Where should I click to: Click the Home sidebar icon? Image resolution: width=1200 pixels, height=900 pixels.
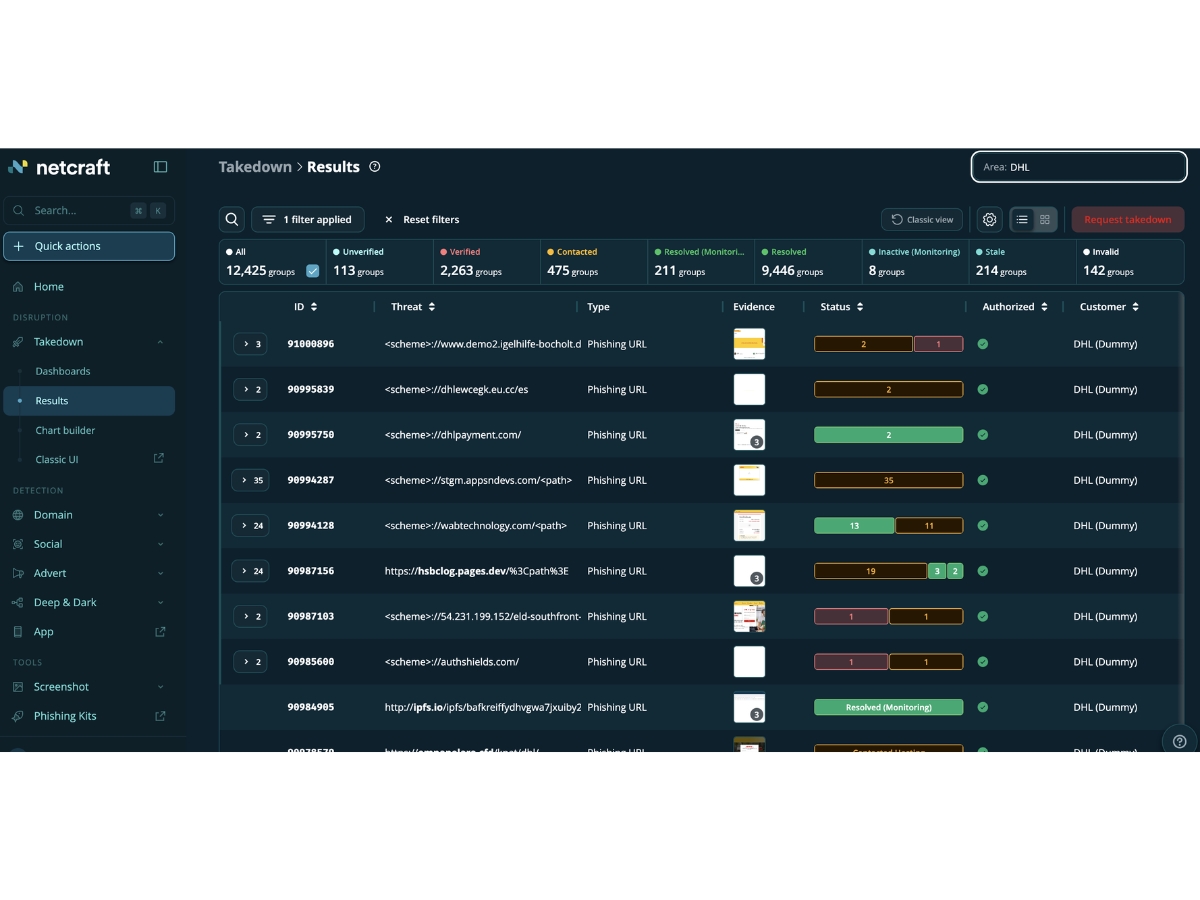(18, 287)
